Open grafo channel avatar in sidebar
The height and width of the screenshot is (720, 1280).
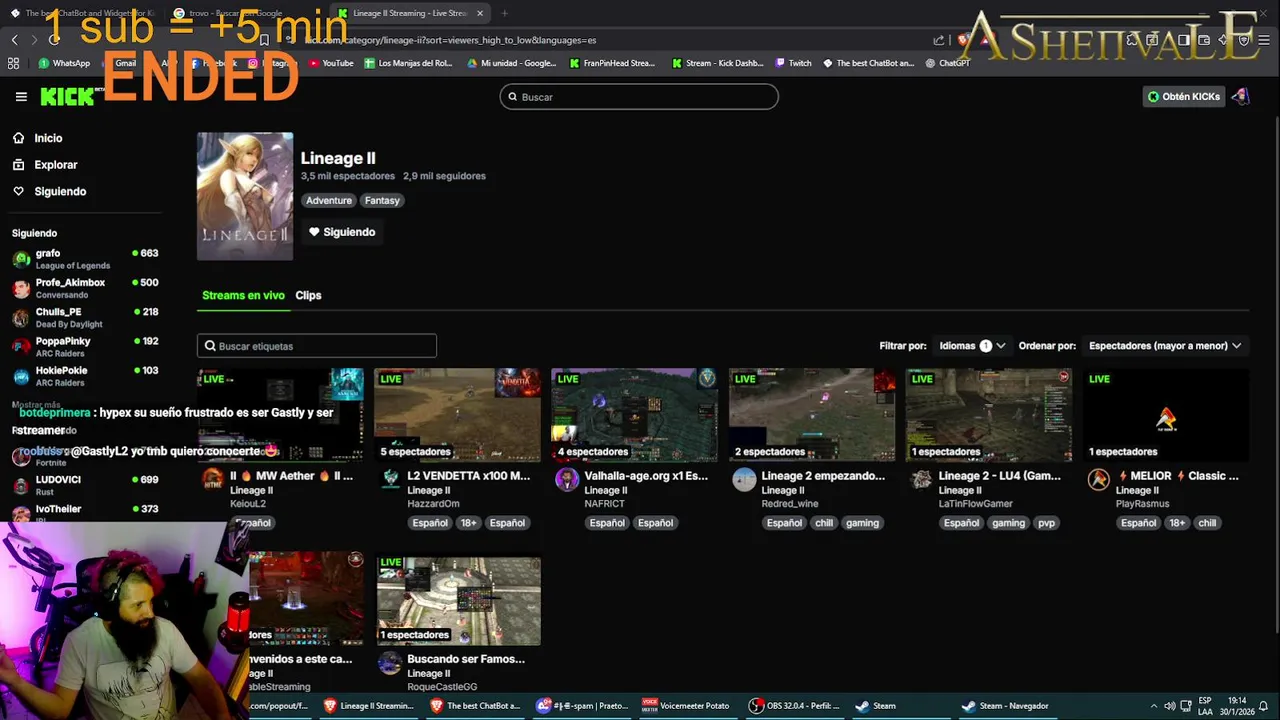(x=21, y=260)
